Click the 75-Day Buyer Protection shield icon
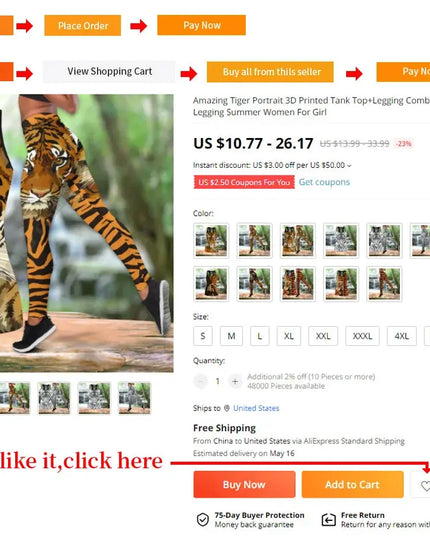The width and height of the screenshot is (430, 537). tap(203, 520)
